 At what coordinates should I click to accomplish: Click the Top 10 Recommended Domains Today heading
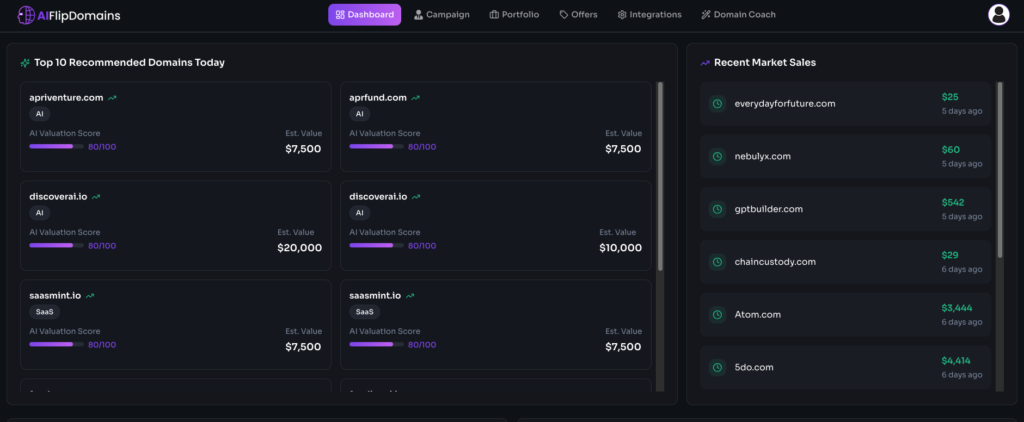coord(129,63)
